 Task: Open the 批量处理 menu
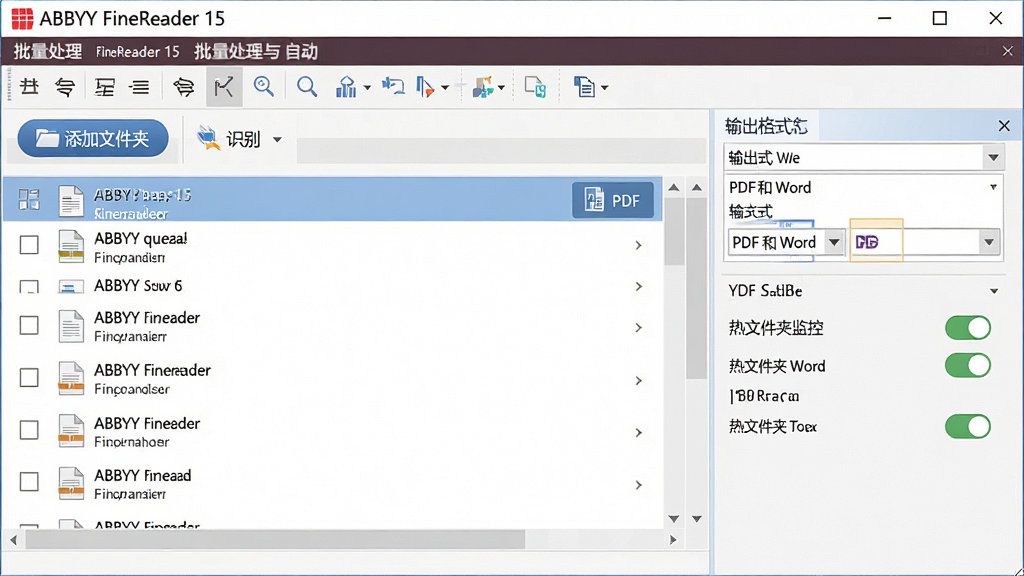point(48,52)
